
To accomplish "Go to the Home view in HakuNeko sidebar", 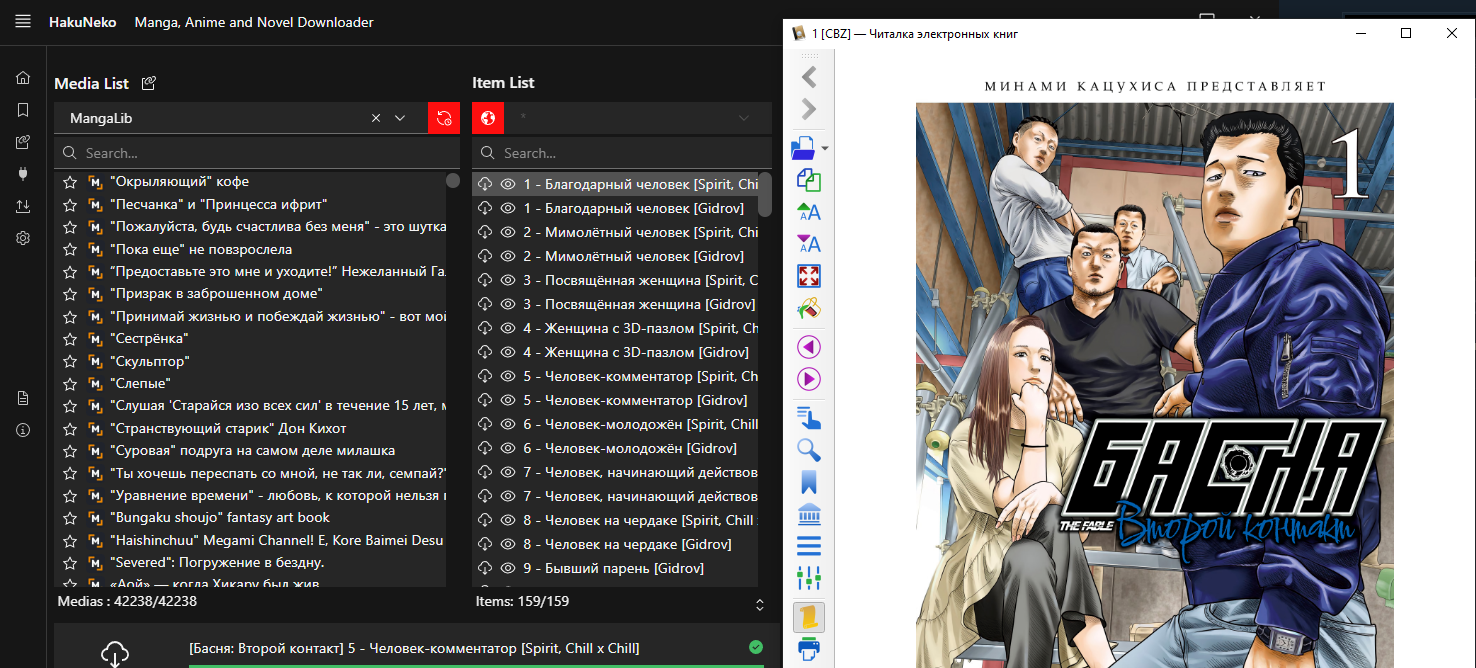I will (23, 78).
